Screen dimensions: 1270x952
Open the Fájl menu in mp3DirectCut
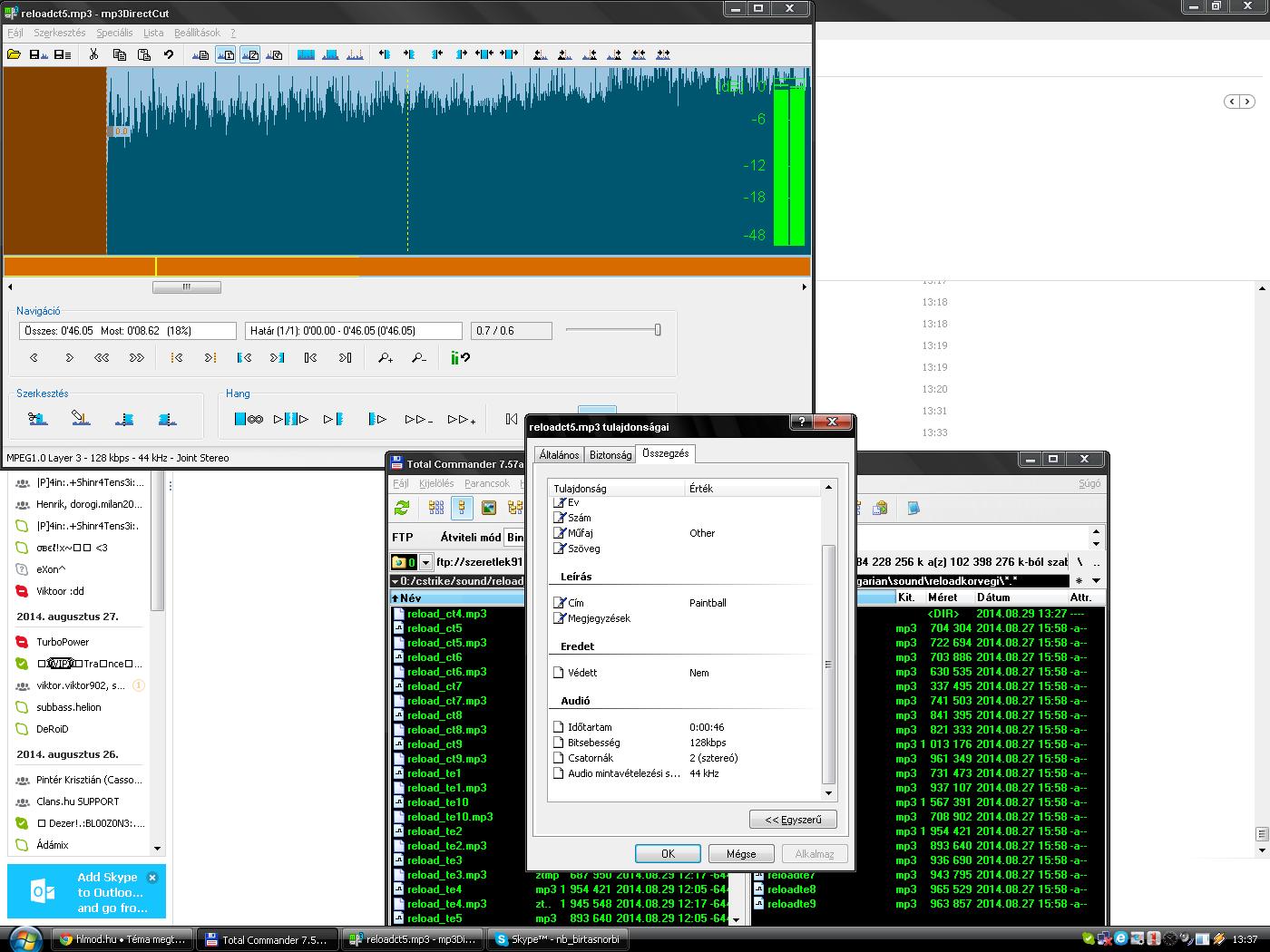tap(15, 33)
